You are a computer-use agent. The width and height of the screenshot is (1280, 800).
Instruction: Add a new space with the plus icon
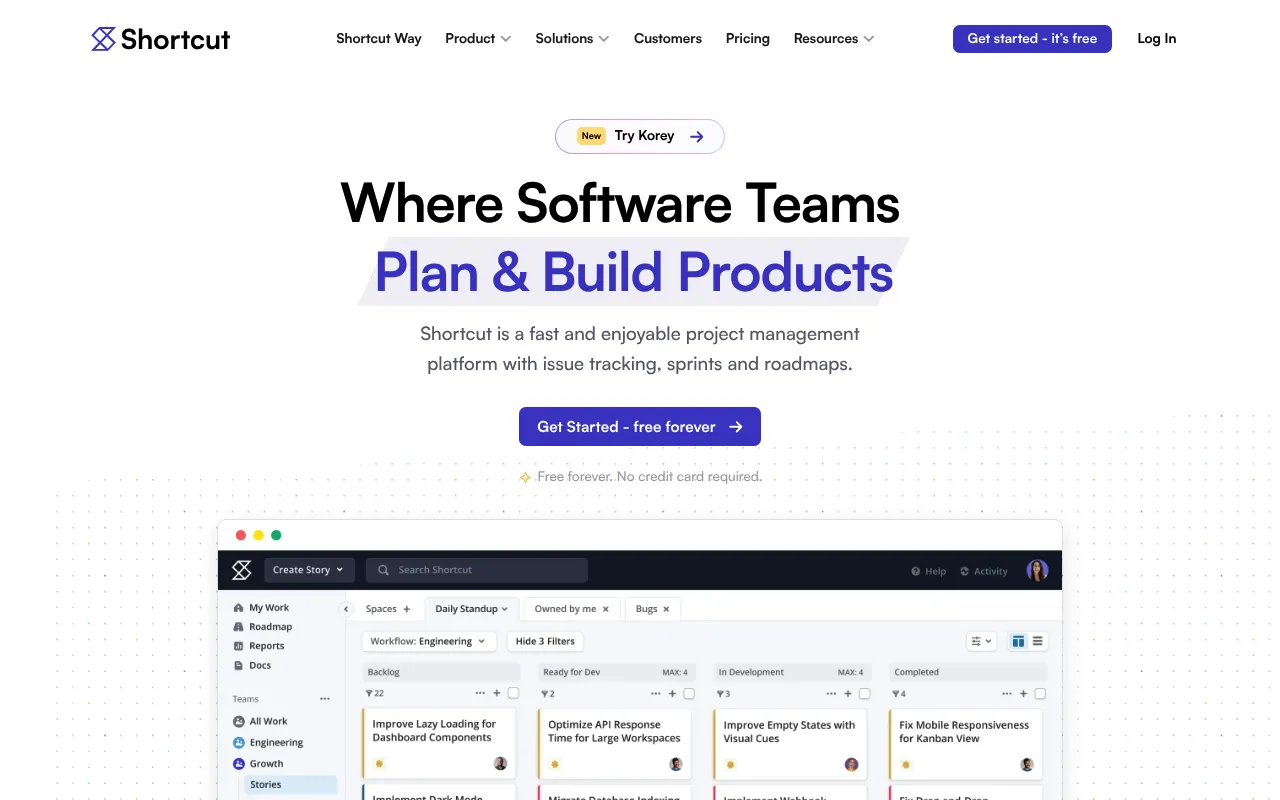coord(407,609)
